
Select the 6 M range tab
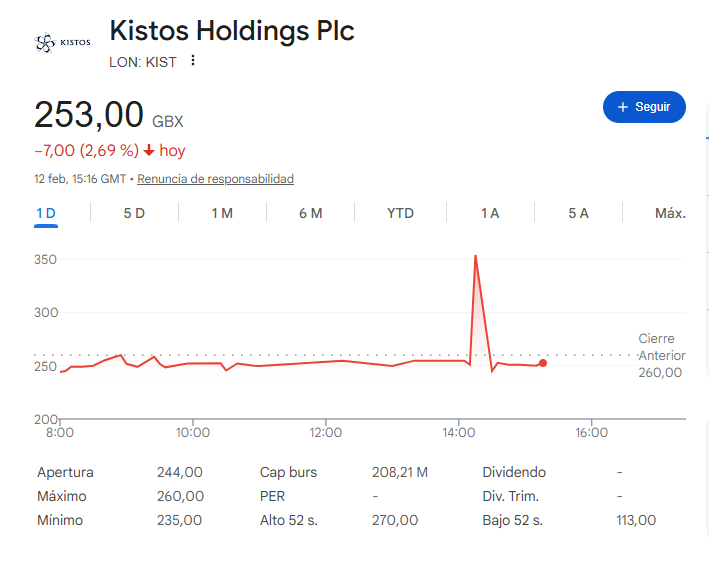click(310, 213)
